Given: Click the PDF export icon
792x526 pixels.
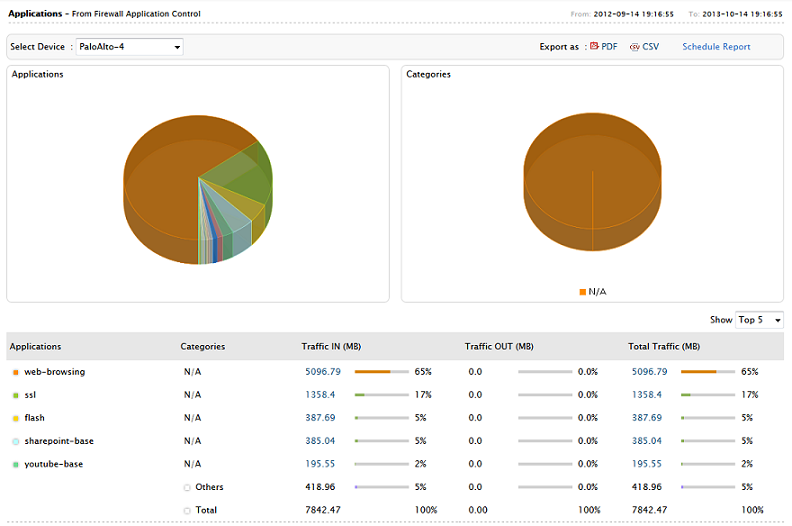Looking at the screenshot, I should pos(595,47).
